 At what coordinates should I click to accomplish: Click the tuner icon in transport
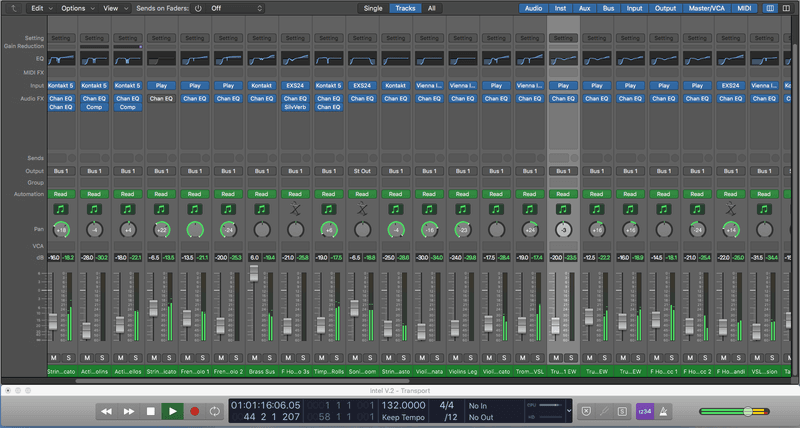(x=605, y=411)
